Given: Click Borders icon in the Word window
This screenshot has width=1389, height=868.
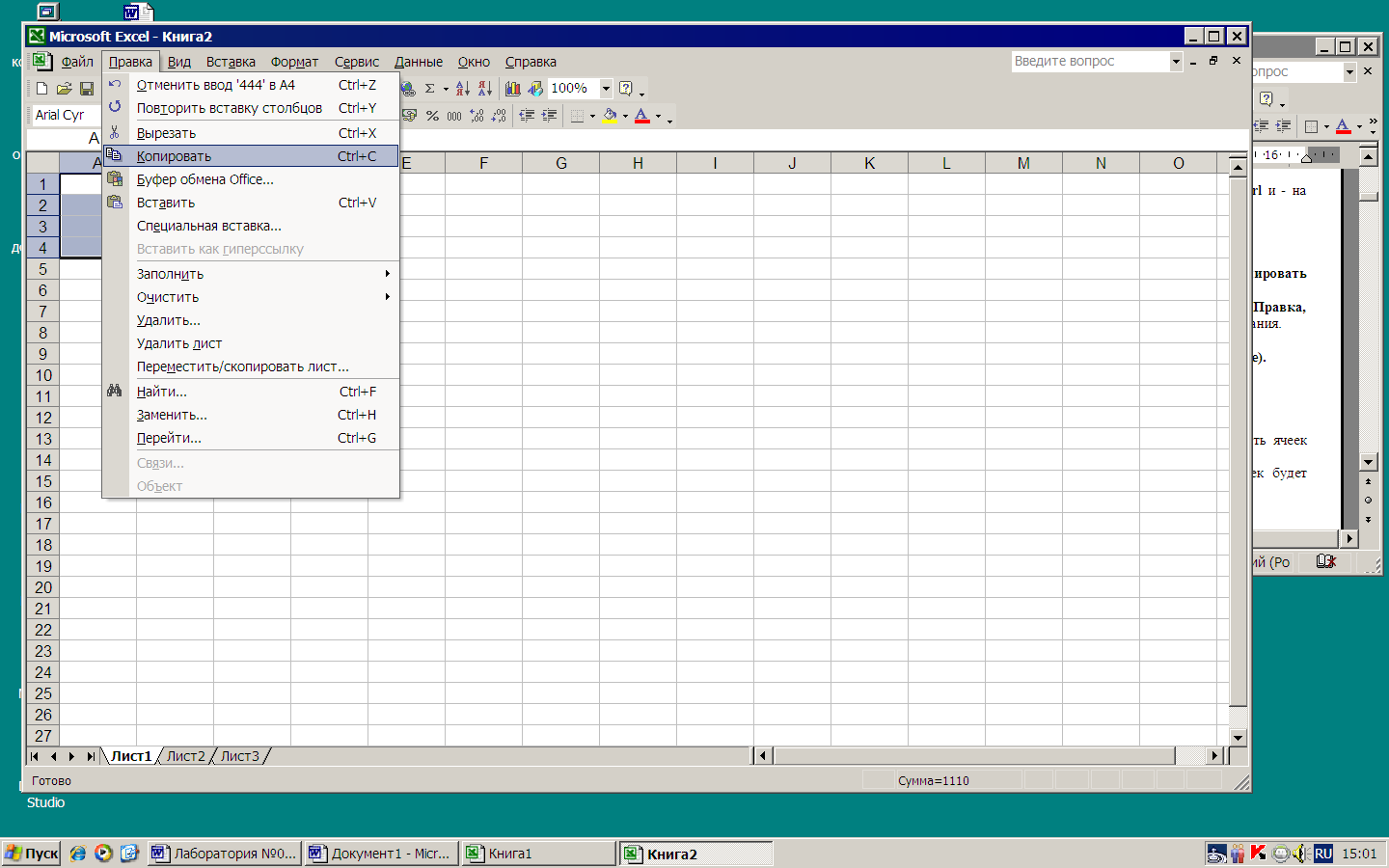Looking at the screenshot, I should point(1311,126).
